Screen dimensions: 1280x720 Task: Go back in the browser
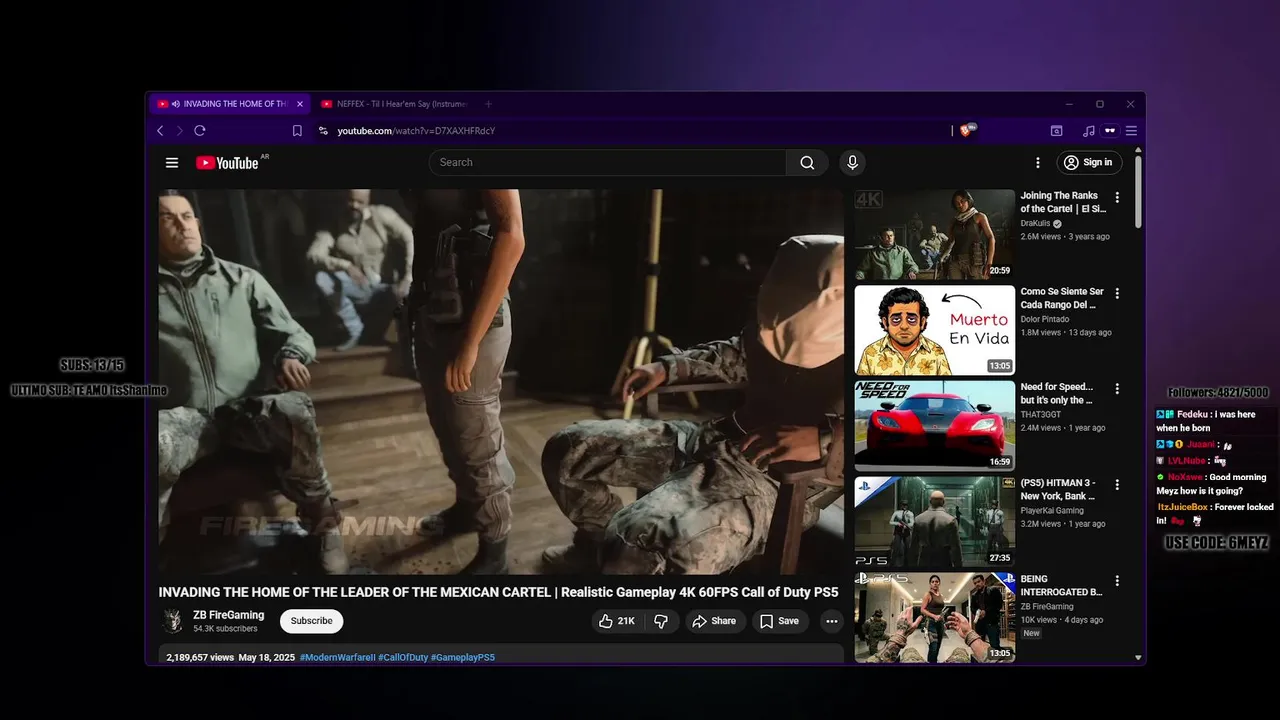click(160, 131)
